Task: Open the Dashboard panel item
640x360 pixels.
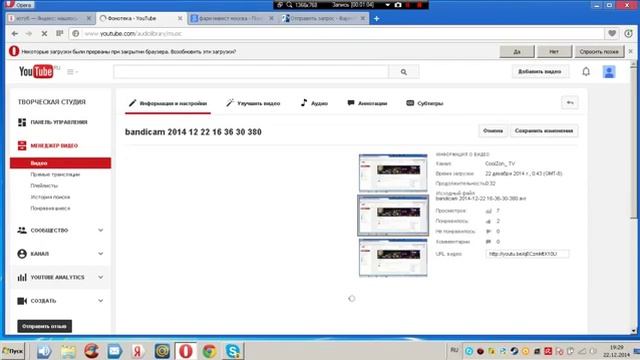Action: (60, 122)
